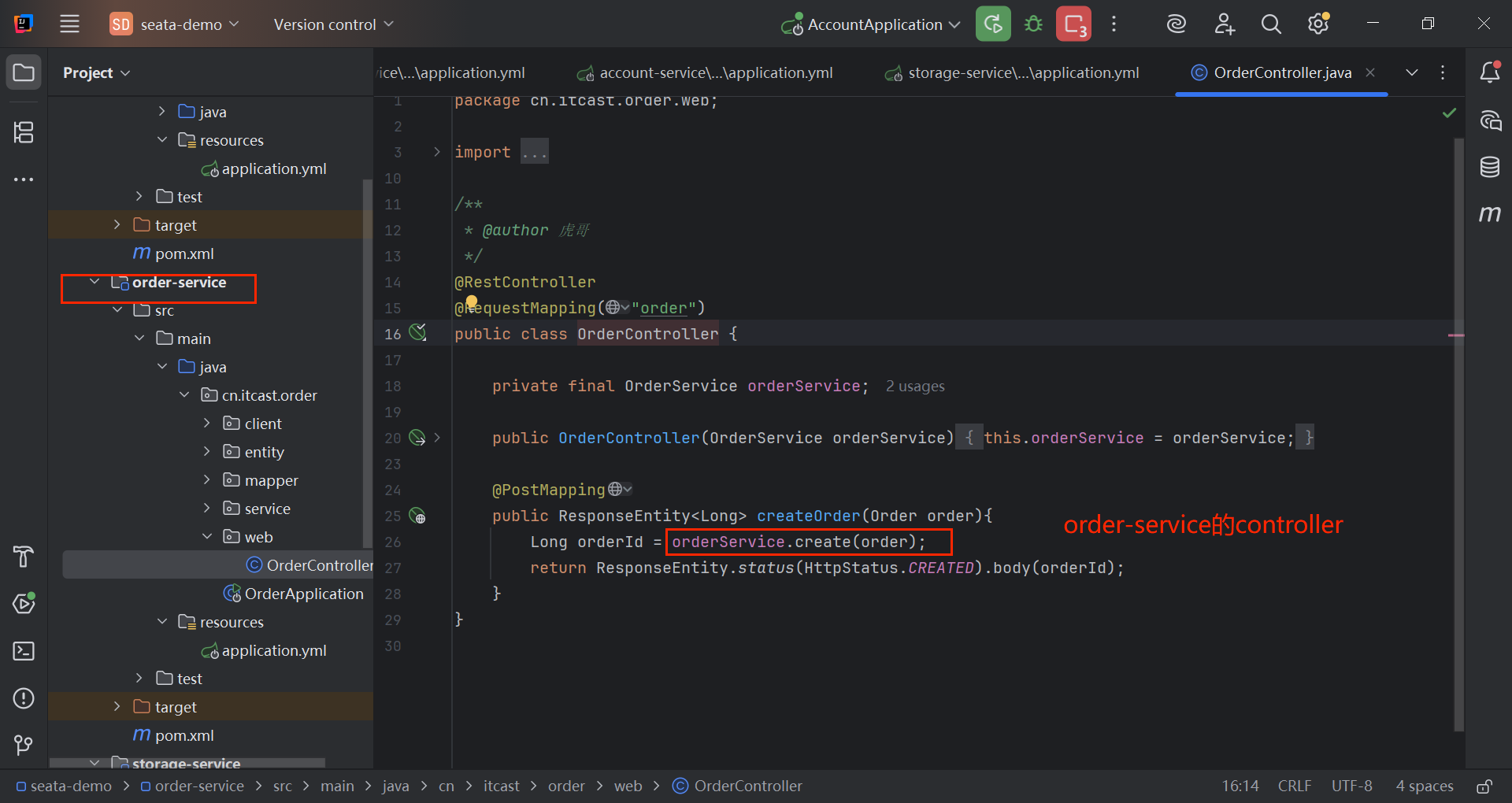Open the 4 spaces indent settings

point(1425,786)
